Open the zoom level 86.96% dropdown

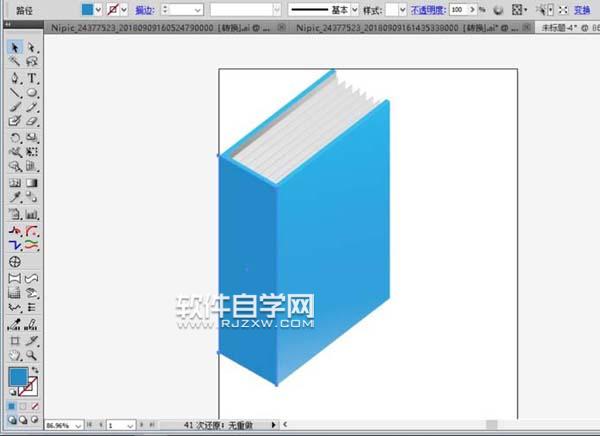point(78,425)
